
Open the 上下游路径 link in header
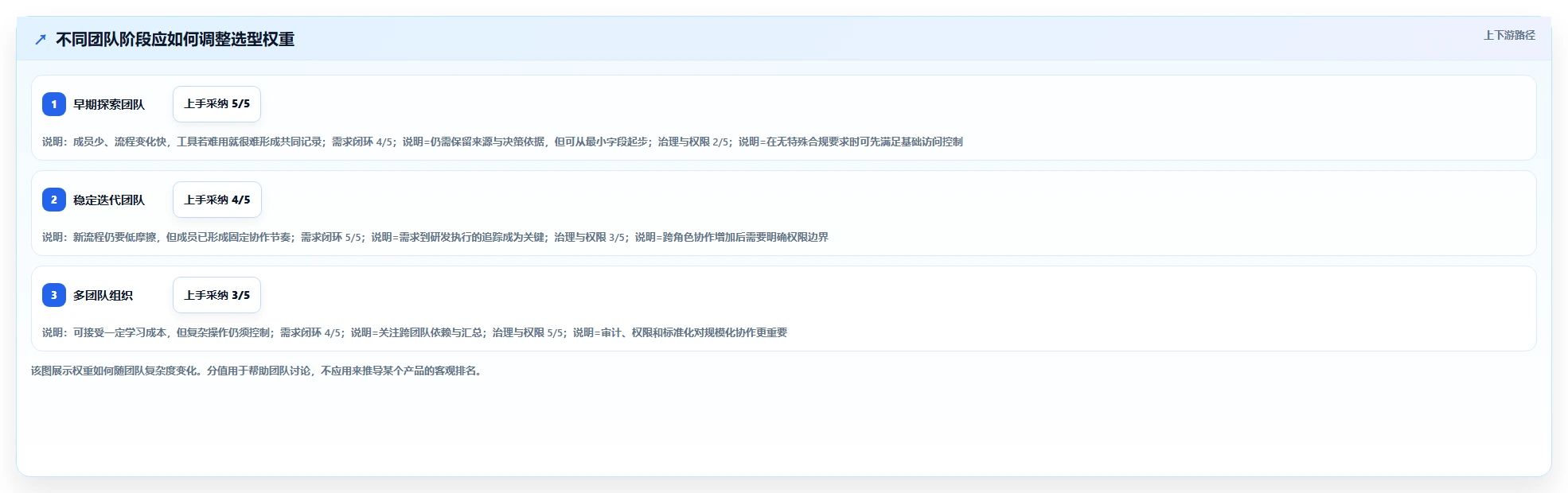[x=1509, y=35]
